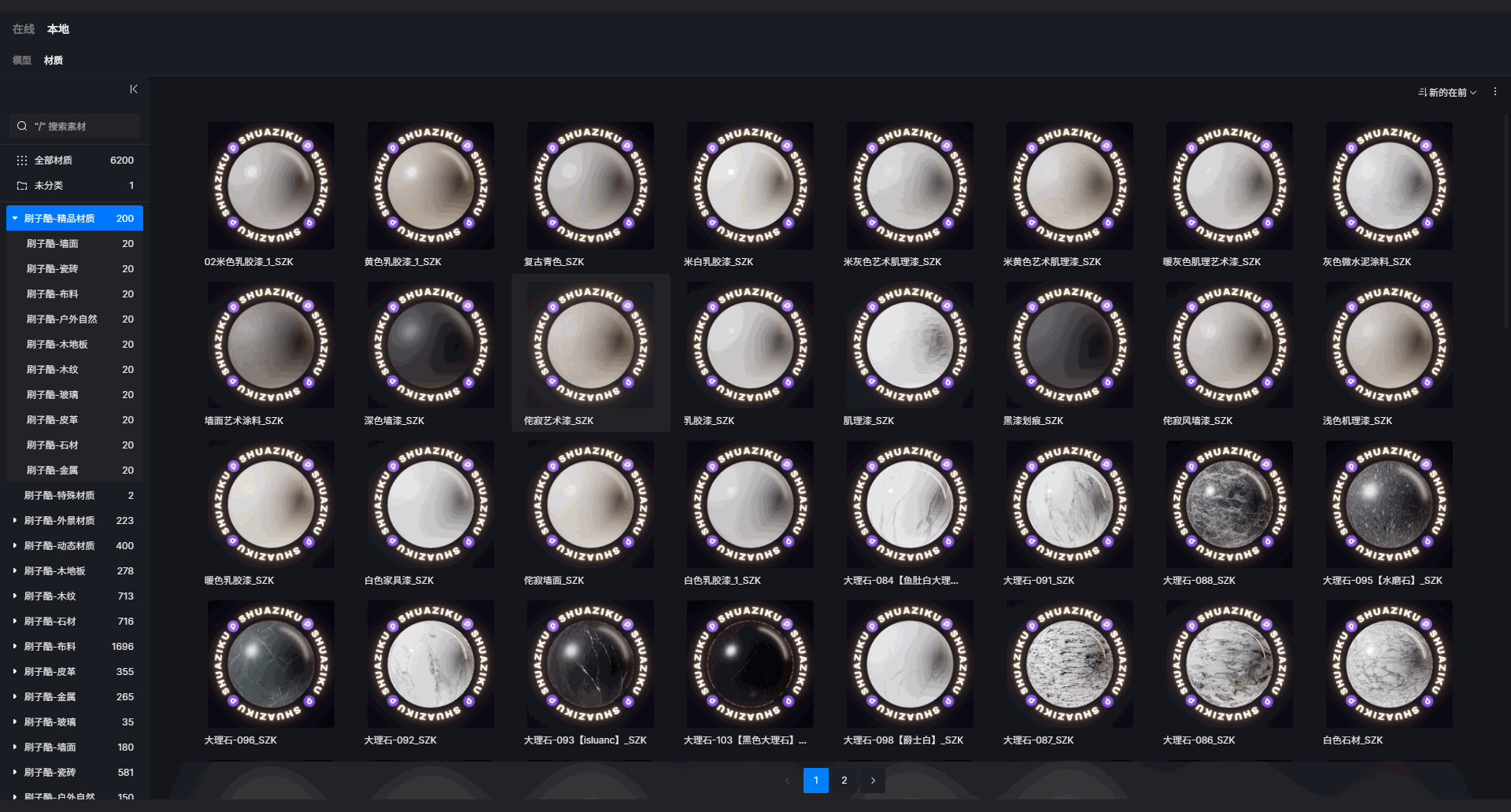This screenshot has height=812, width=1511.
Task: Collapse the 刷子酷-精品材质 category
Action: pos(15,219)
